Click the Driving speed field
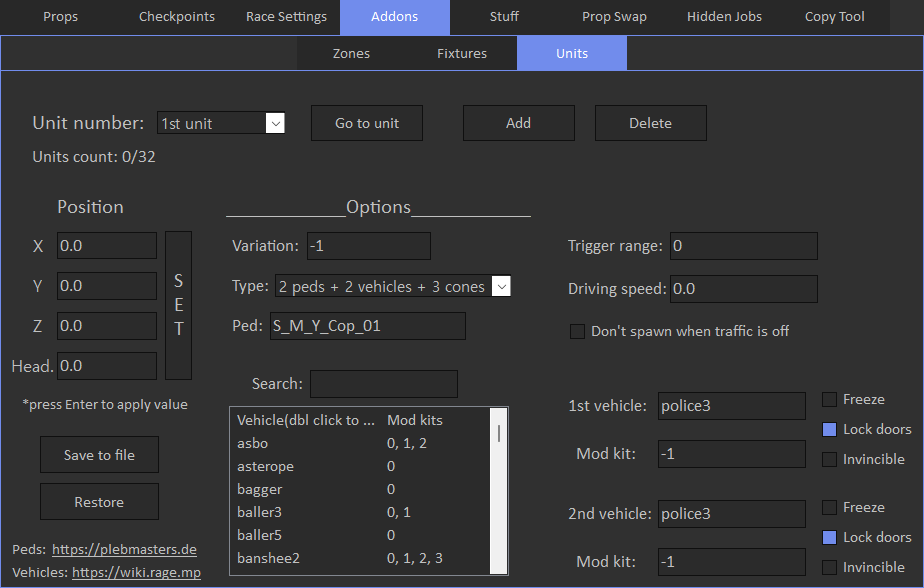924x588 pixels. pos(744,289)
